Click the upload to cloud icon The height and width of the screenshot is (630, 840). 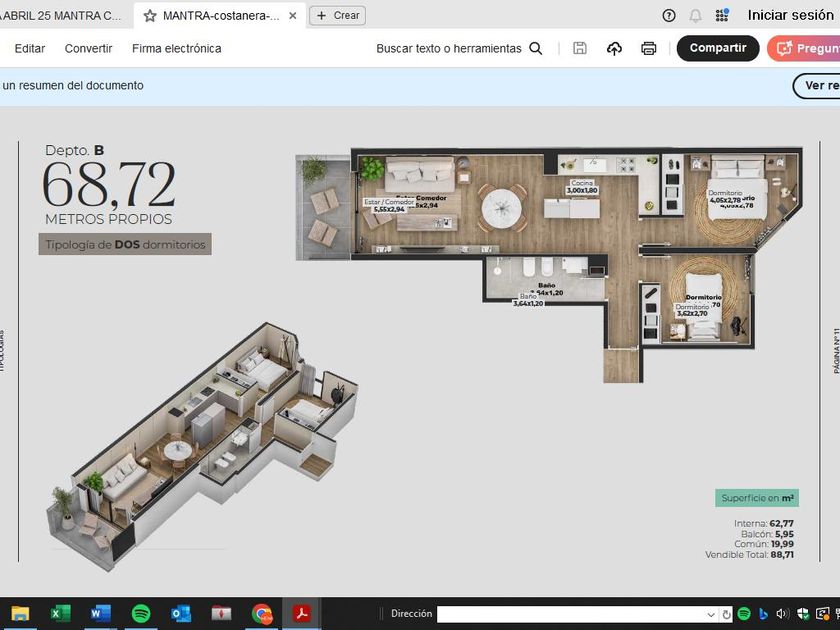[x=614, y=48]
